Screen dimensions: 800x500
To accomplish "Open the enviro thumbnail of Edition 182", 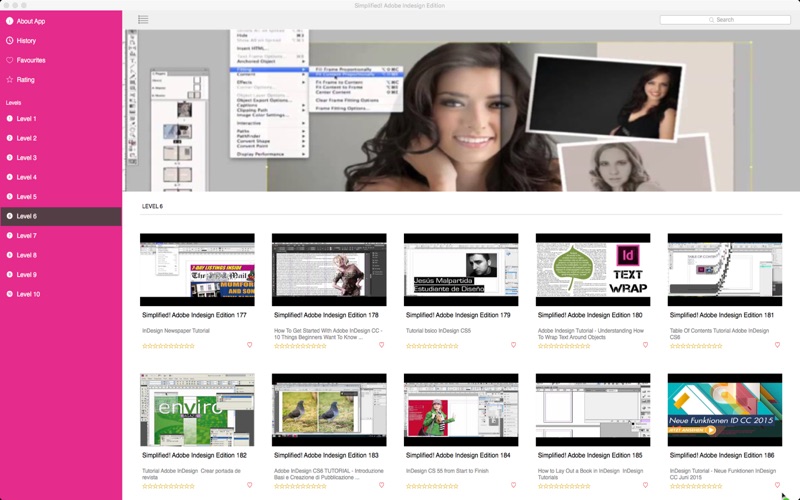I will (197, 410).
